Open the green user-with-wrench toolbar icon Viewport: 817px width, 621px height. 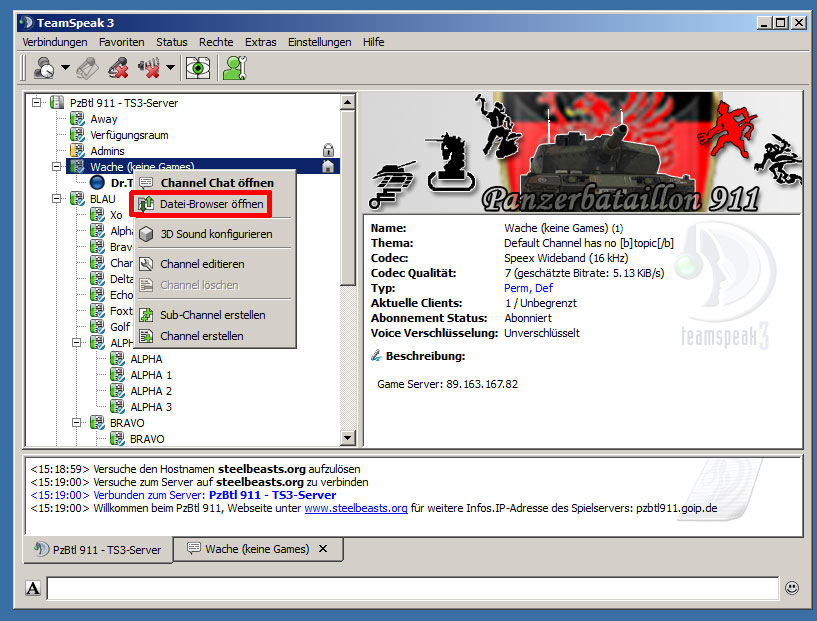[234, 68]
